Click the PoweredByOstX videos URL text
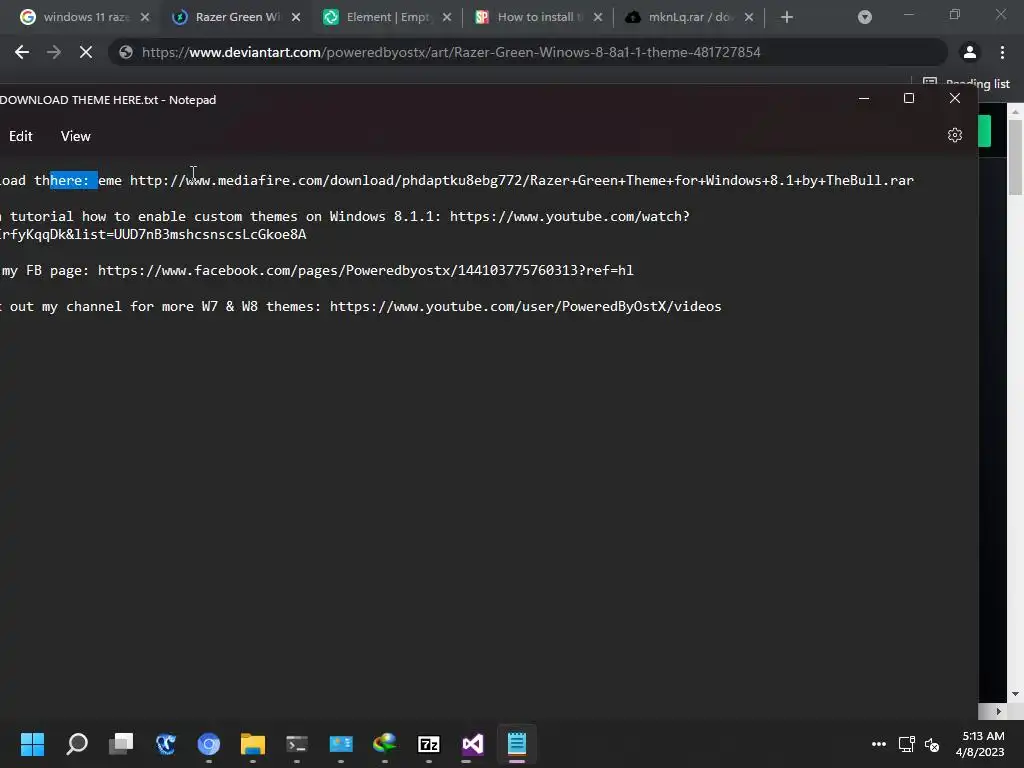This screenshot has height=768, width=1024. pyautogui.click(x=526, y=306)
